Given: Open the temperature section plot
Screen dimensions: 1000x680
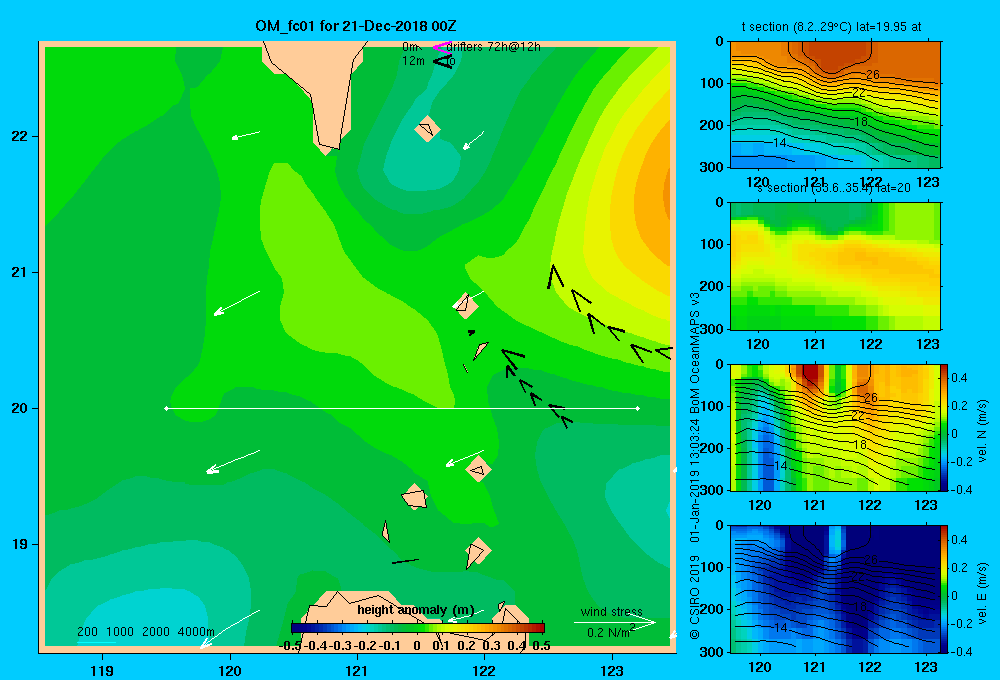Looking at the screenshot, I should (835, 105).
